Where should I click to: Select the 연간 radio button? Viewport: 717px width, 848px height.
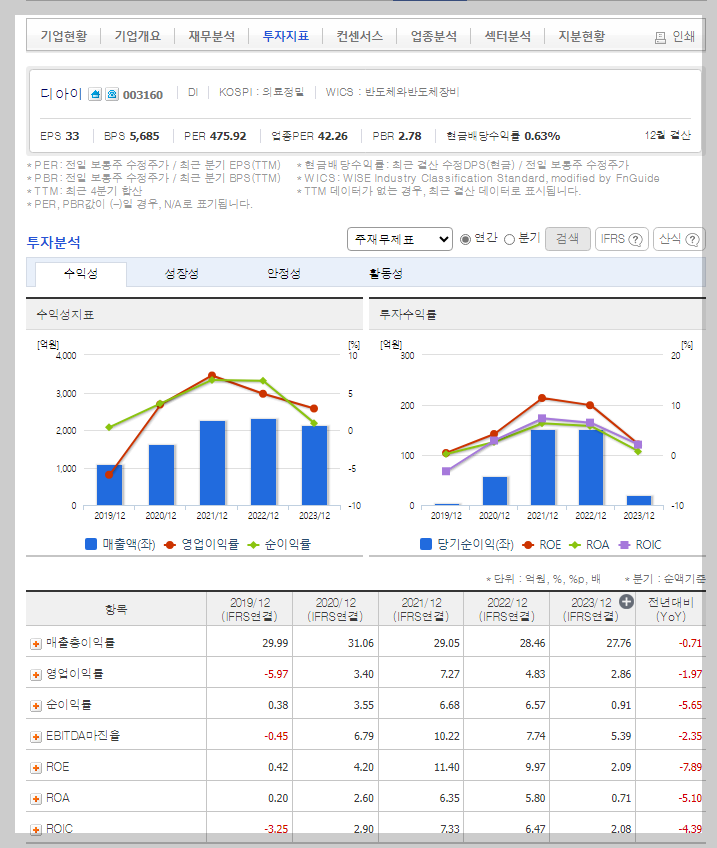465,239
